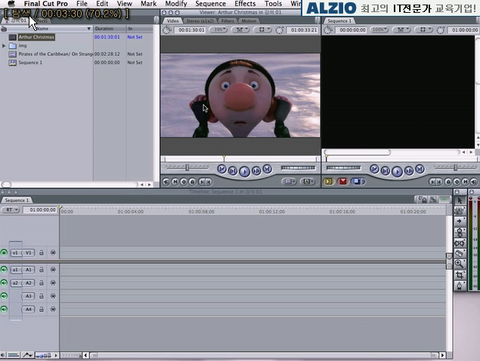The image size is (480, 361).
Task: Go to previous edit in Canvas transport
Action: (374, 169)
